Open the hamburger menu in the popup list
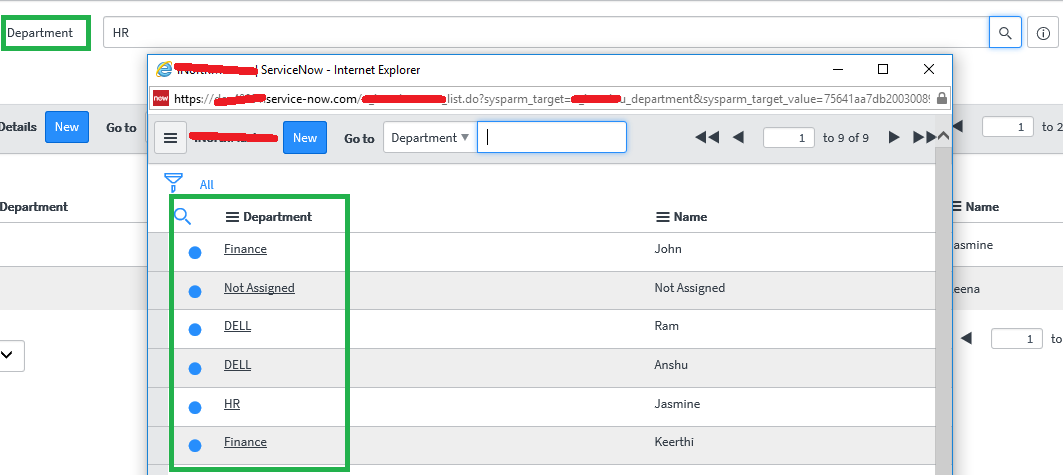 tap(171, 138)
